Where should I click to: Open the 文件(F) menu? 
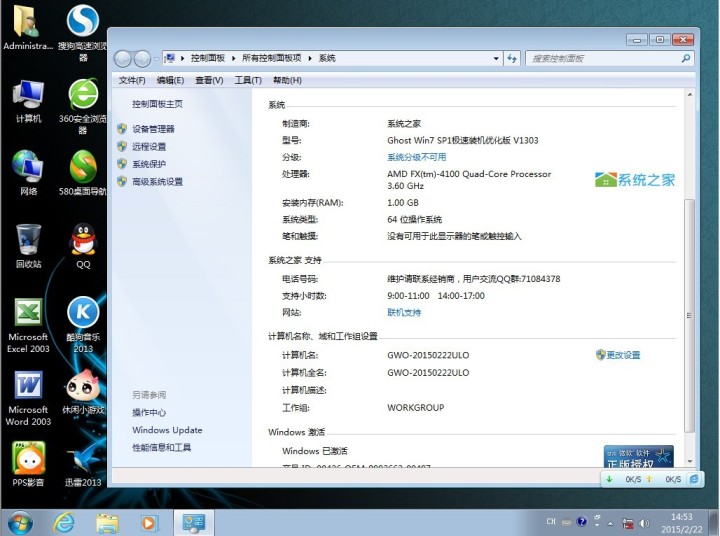(132, 80)
